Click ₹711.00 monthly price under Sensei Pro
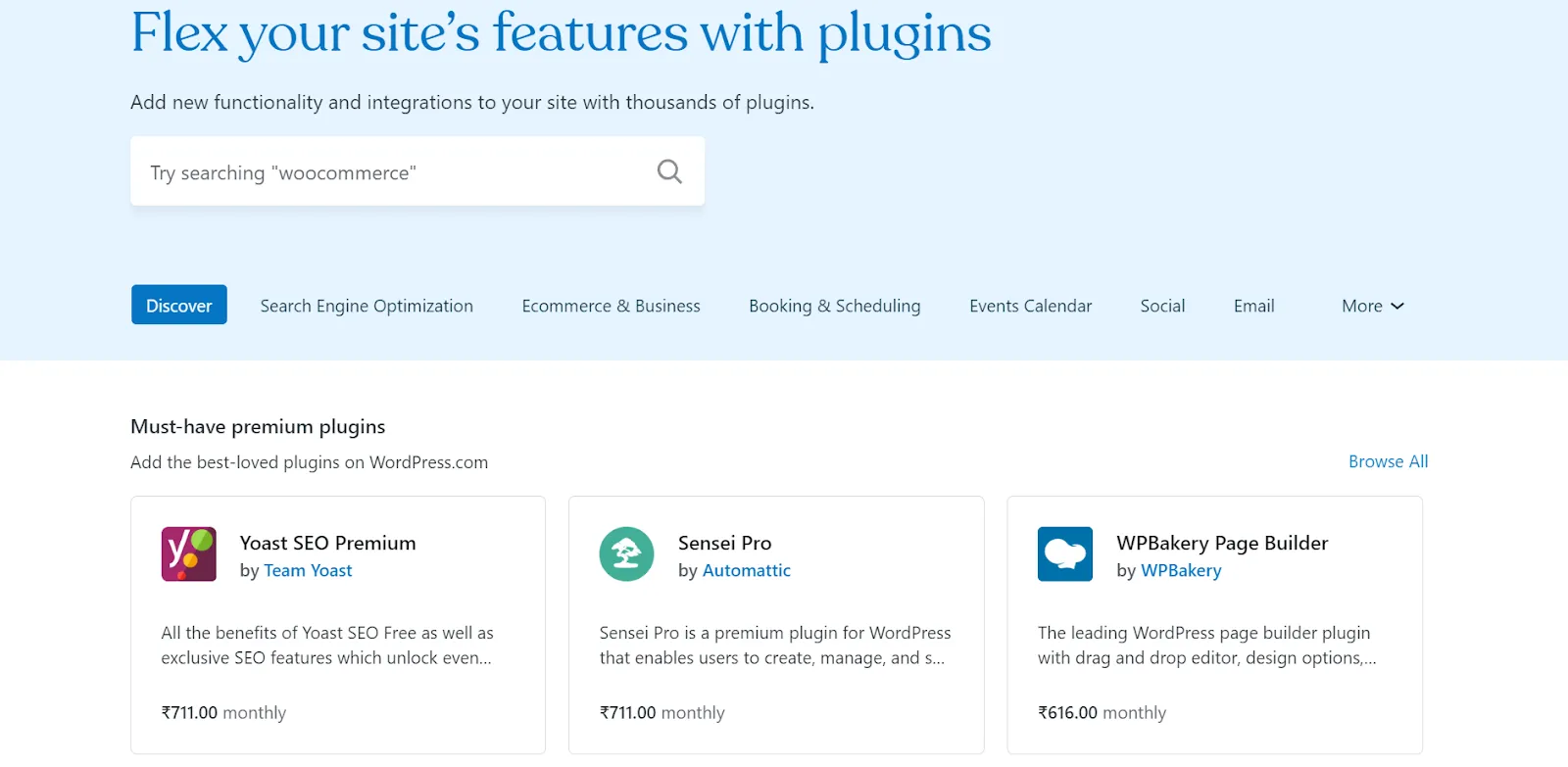 click(x=661, y=712)
